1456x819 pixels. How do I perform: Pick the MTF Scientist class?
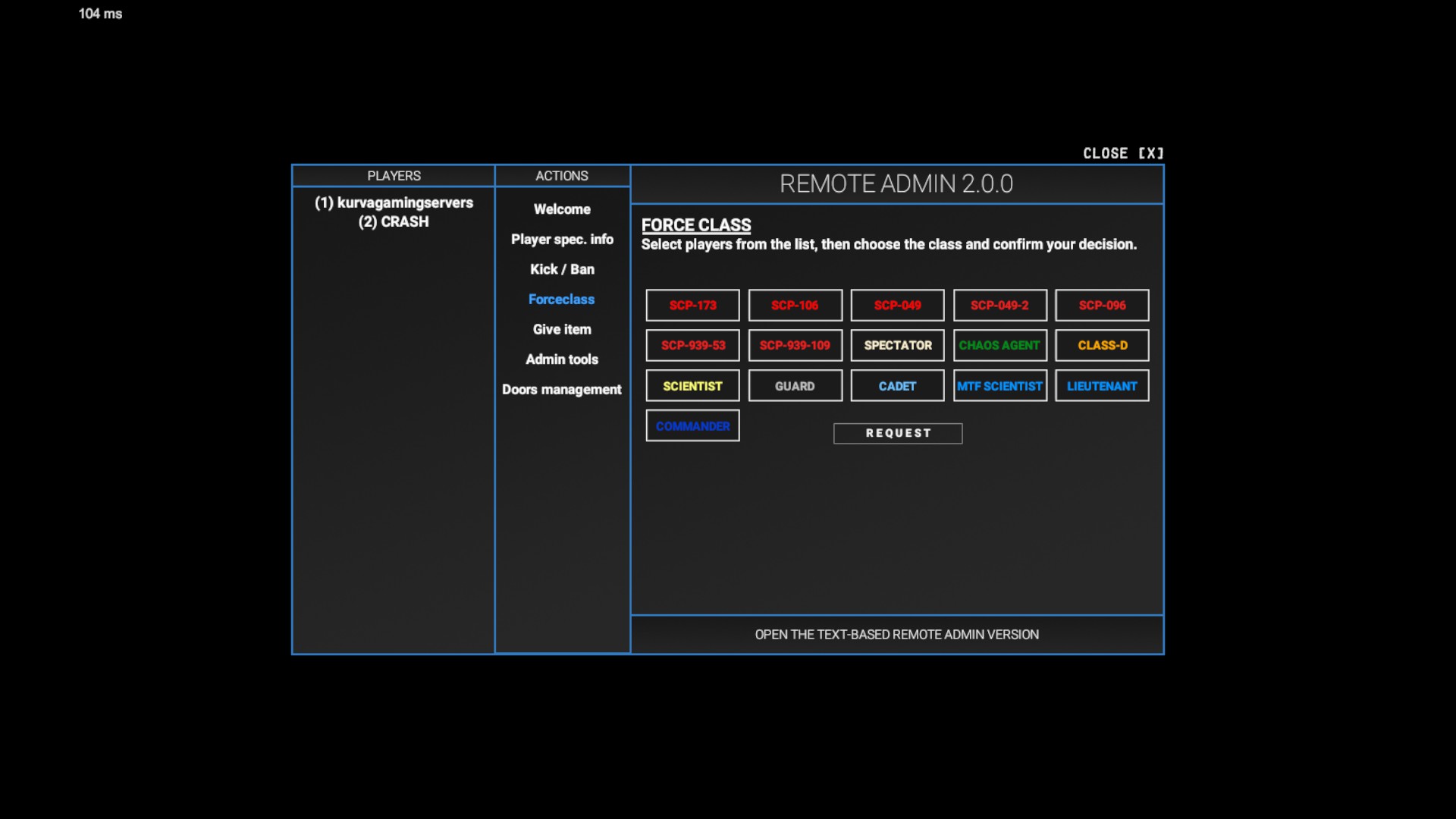[x=999, y=386]
